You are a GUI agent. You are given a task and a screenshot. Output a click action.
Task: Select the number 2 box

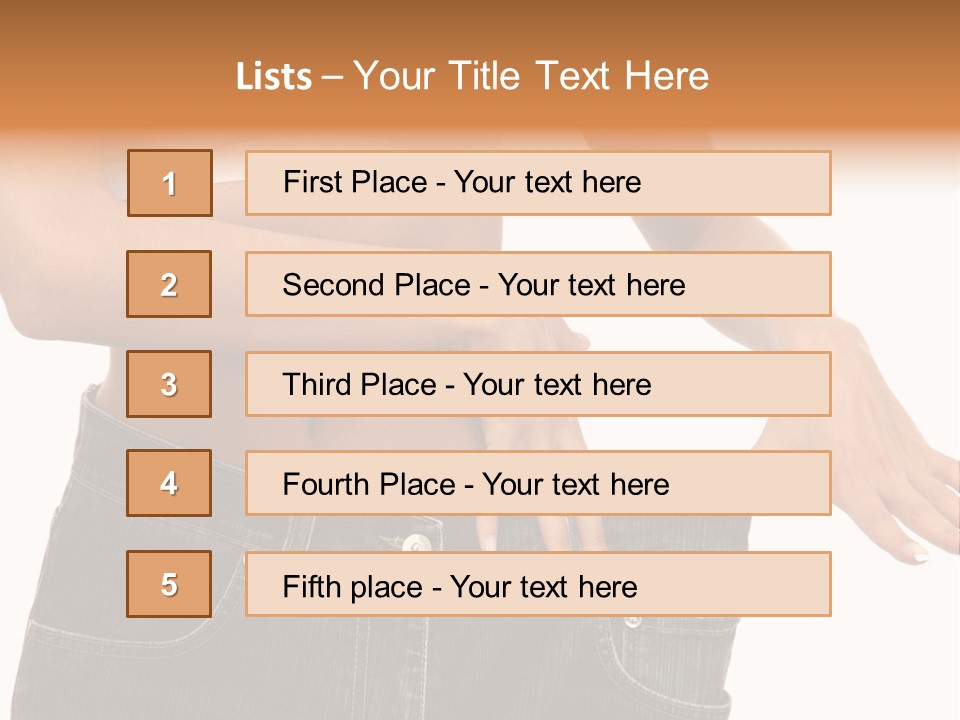pos(170,284)
